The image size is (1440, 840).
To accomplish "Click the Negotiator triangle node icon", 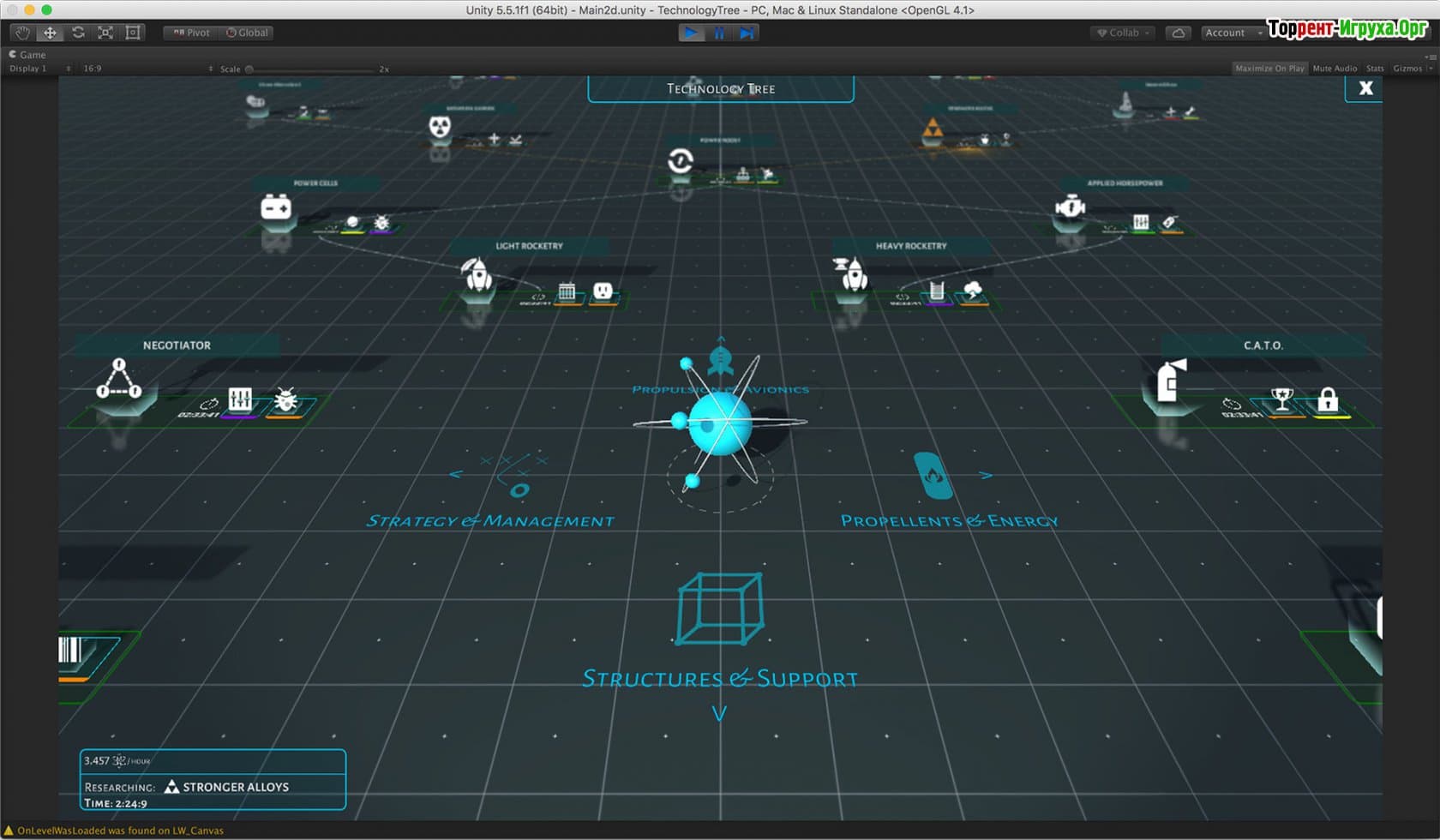I will tap(119, 380).
